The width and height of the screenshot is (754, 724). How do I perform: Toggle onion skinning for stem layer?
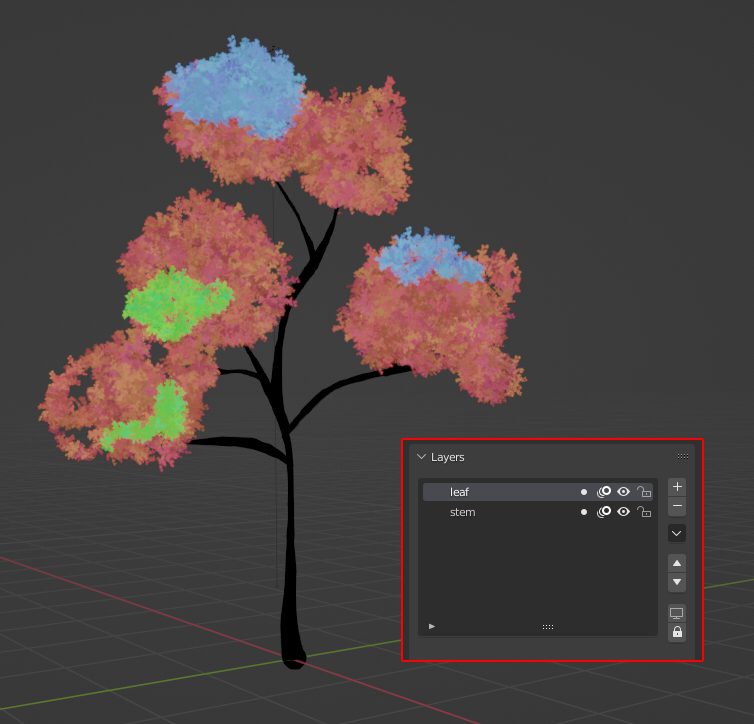604,512
